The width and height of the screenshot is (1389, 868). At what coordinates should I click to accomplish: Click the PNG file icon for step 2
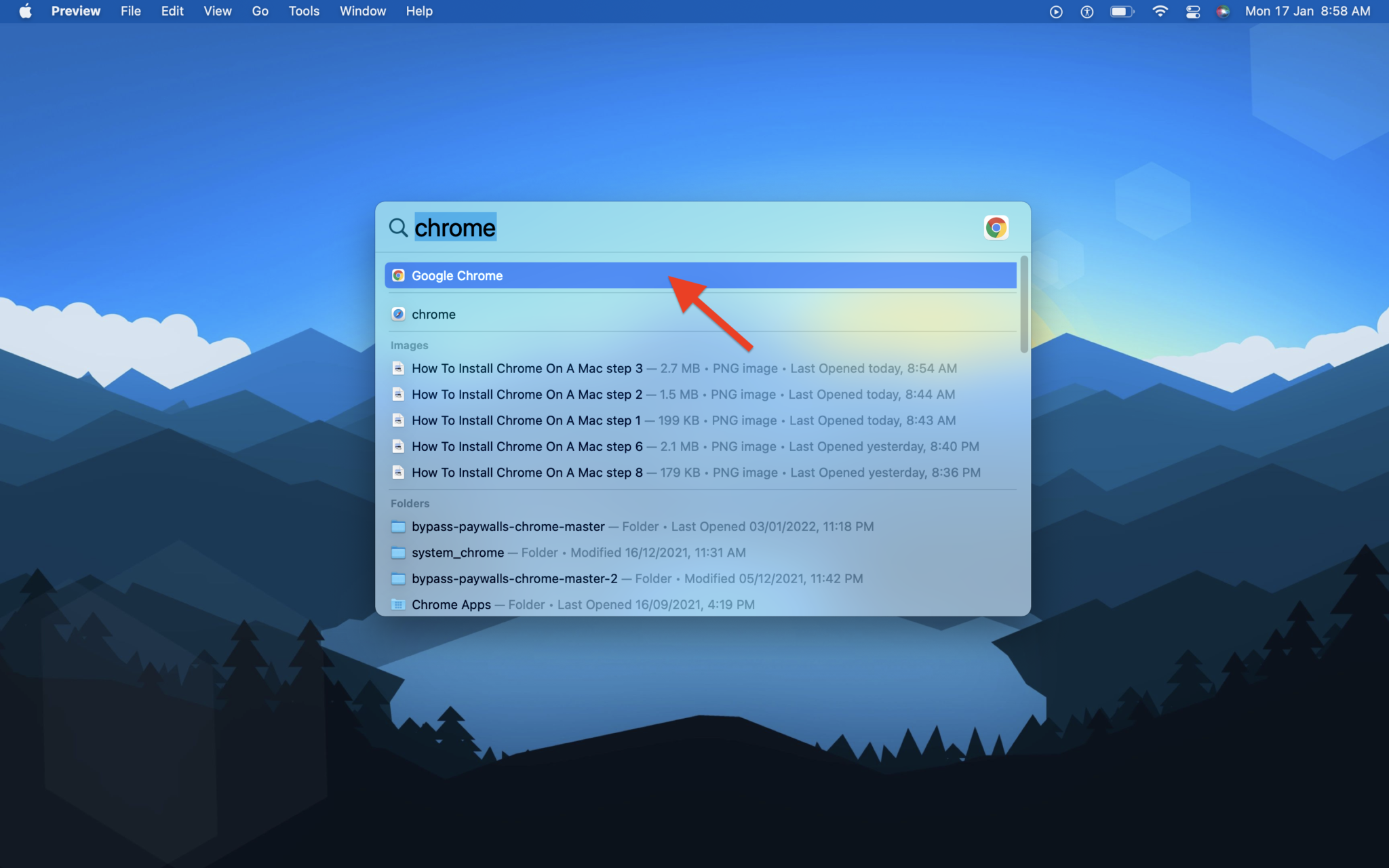(398, 394)
